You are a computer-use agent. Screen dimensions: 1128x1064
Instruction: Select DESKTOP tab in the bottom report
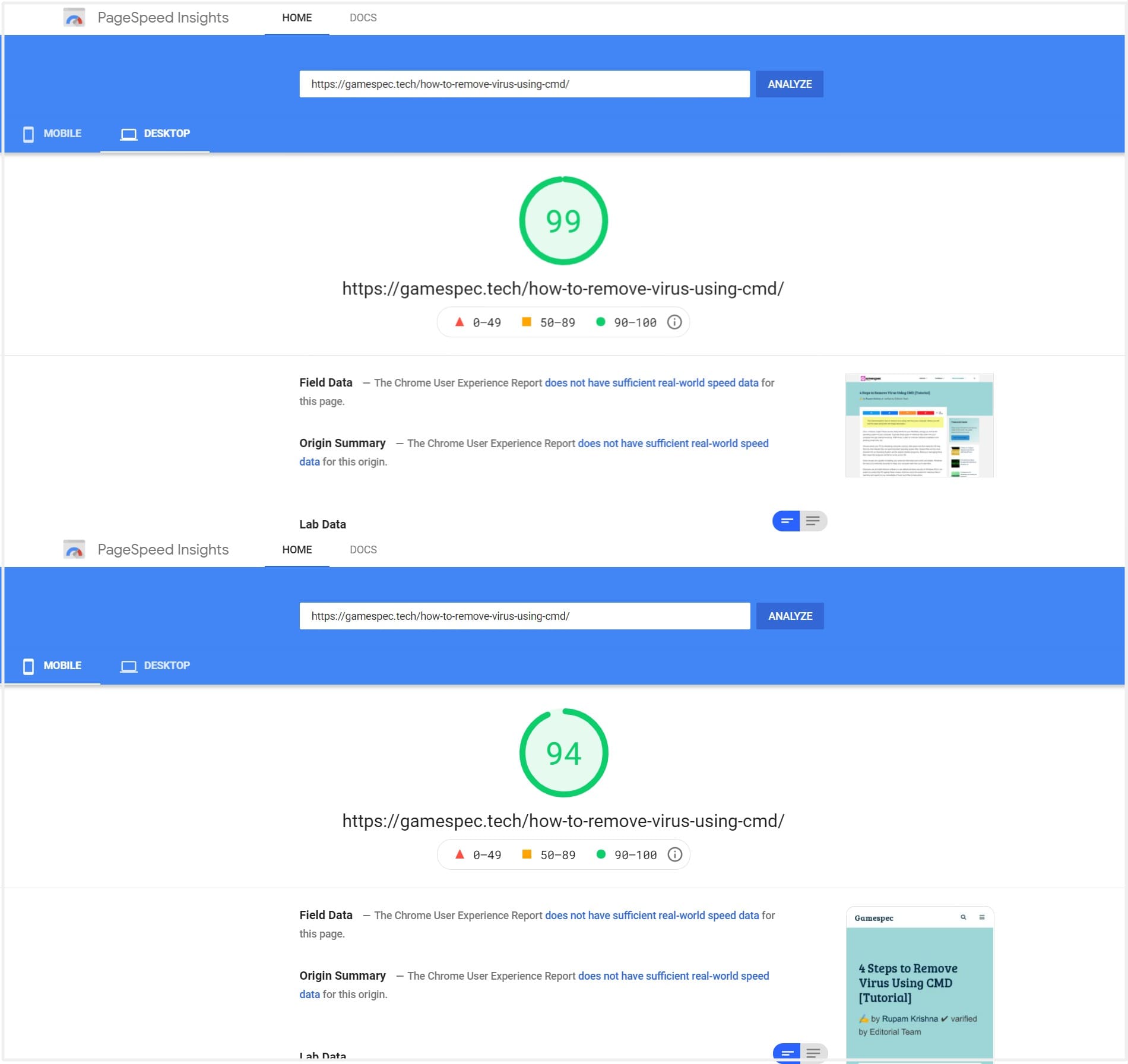[x=155, y=666]
